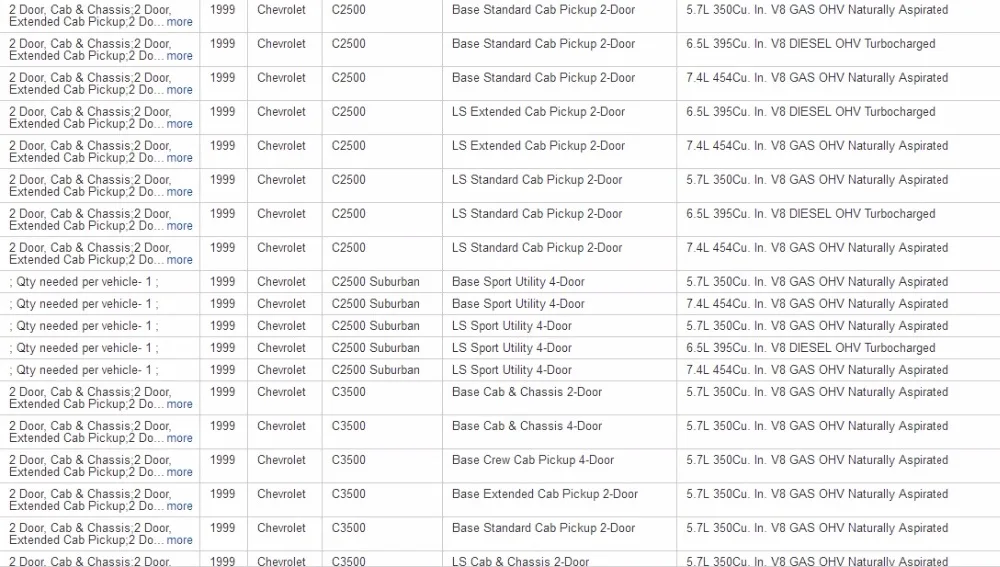Show more notes for C2500 LS Standard Cab 5.7L
The image size is (1000, 567).
pos(179,192)
